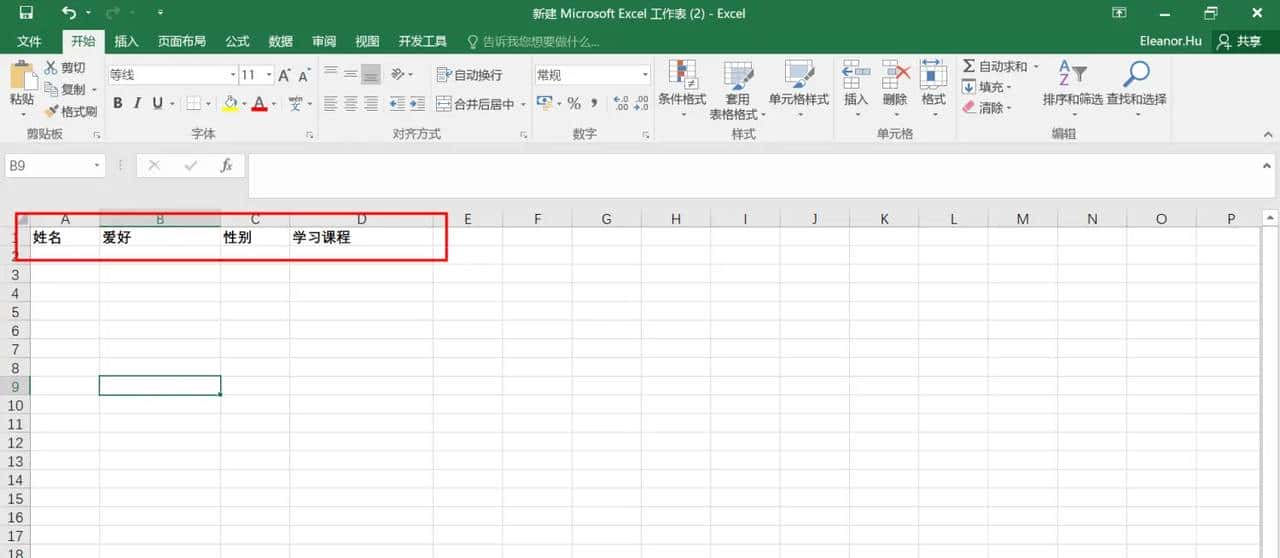Toggle italic formatting

tap(137, 103)
